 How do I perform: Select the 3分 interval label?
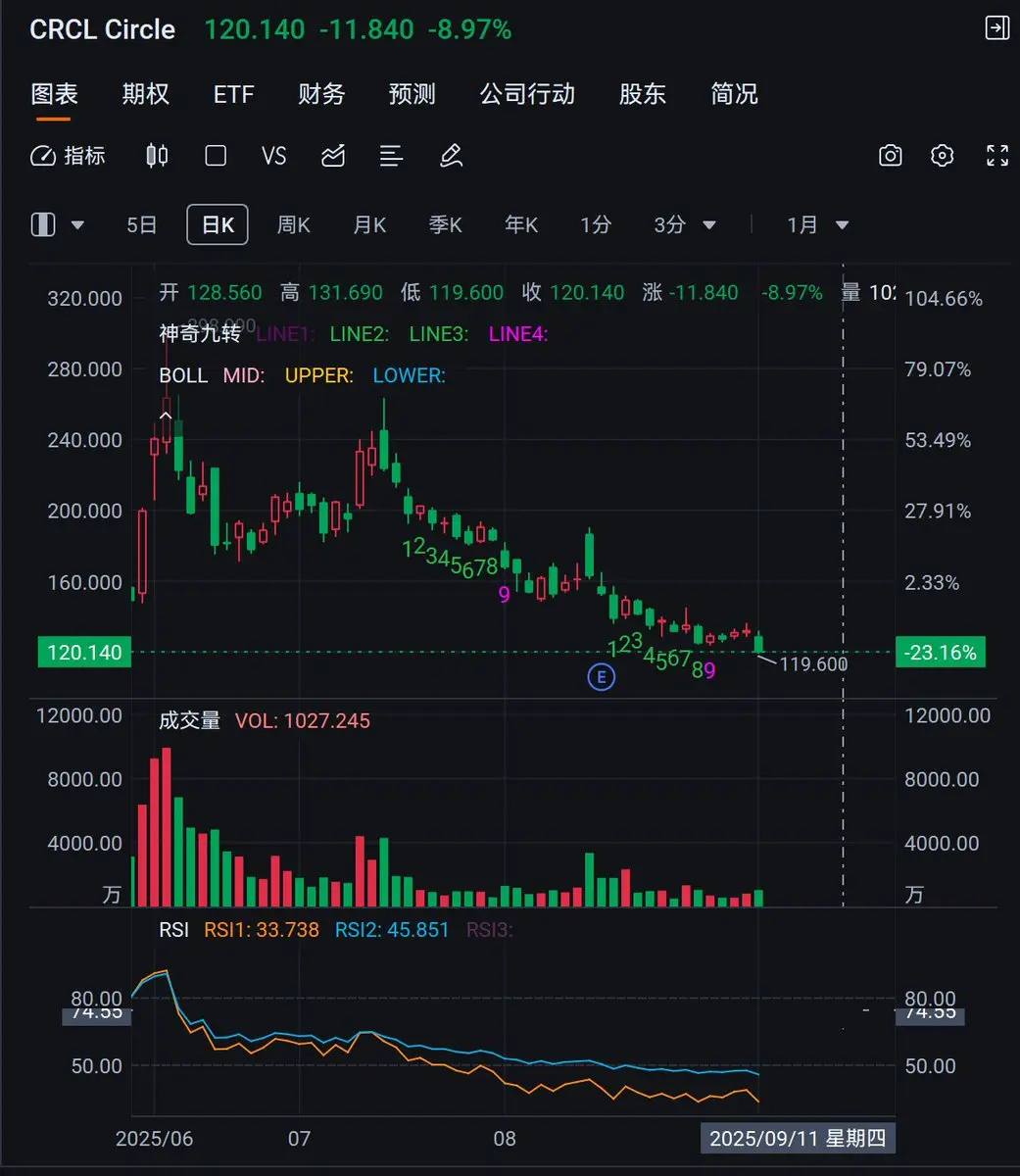pyautogui.click(x=670, y=225)
